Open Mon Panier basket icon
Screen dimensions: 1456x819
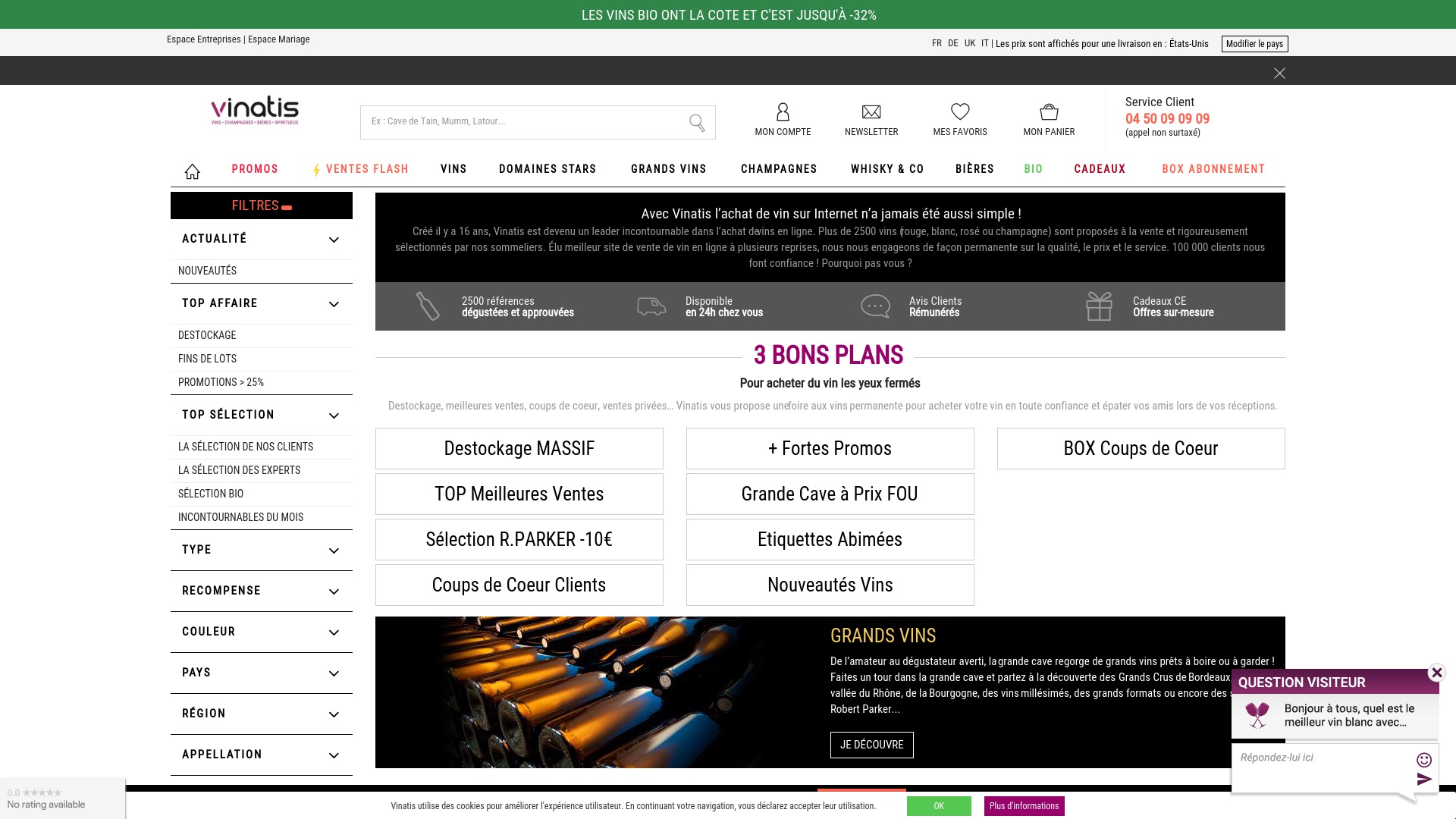coord(1049,112)
